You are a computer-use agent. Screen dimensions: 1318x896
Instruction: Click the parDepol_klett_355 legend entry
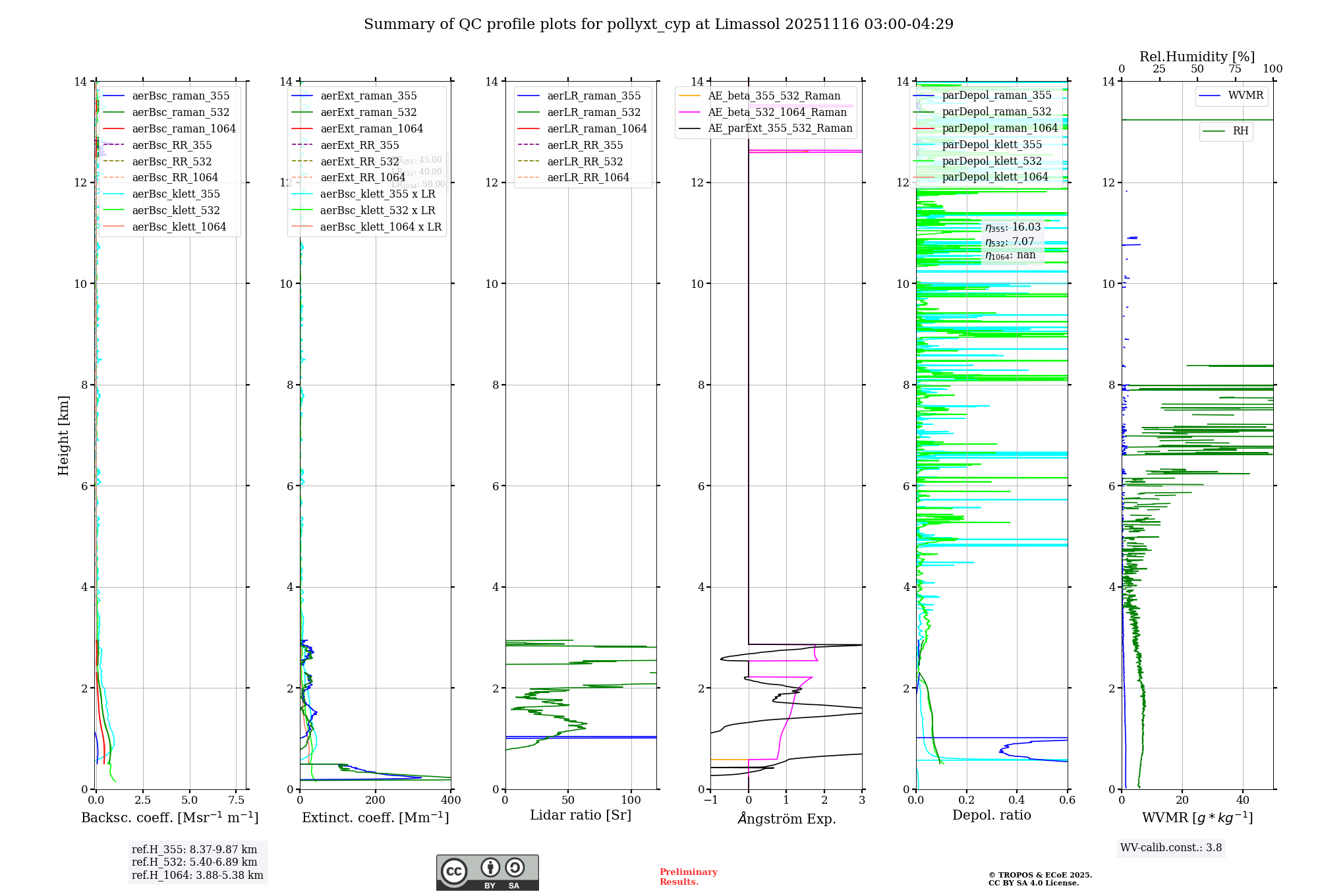(x=992, y=145)
